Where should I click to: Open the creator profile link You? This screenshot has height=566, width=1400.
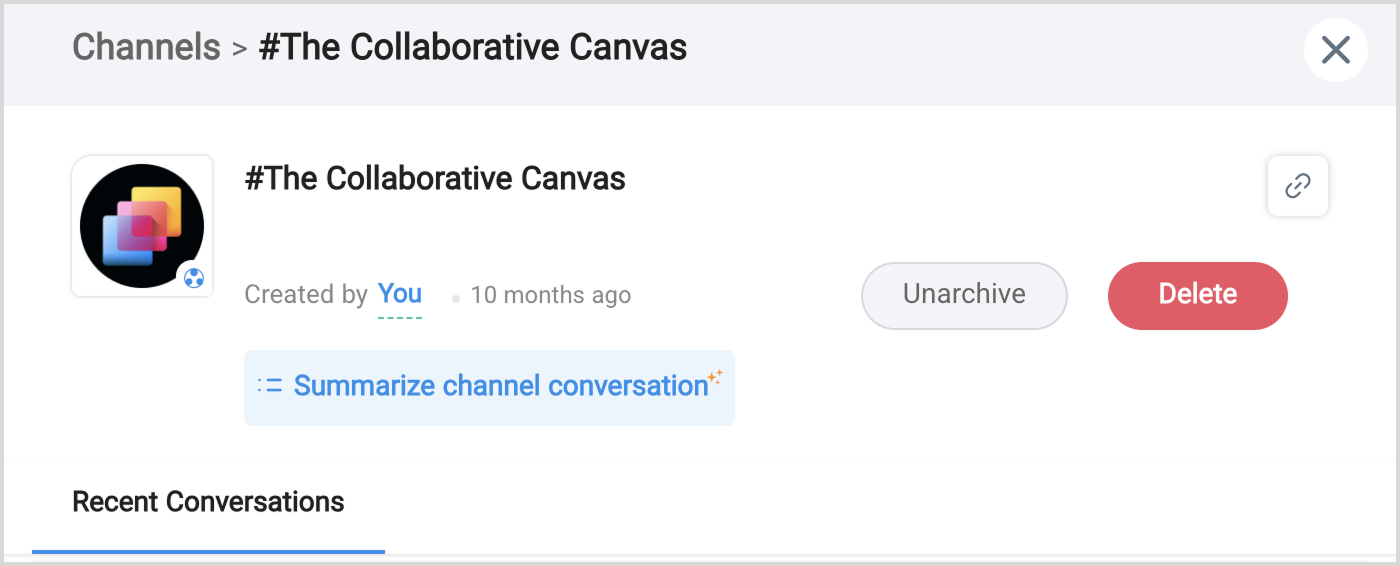coord(399,294)
